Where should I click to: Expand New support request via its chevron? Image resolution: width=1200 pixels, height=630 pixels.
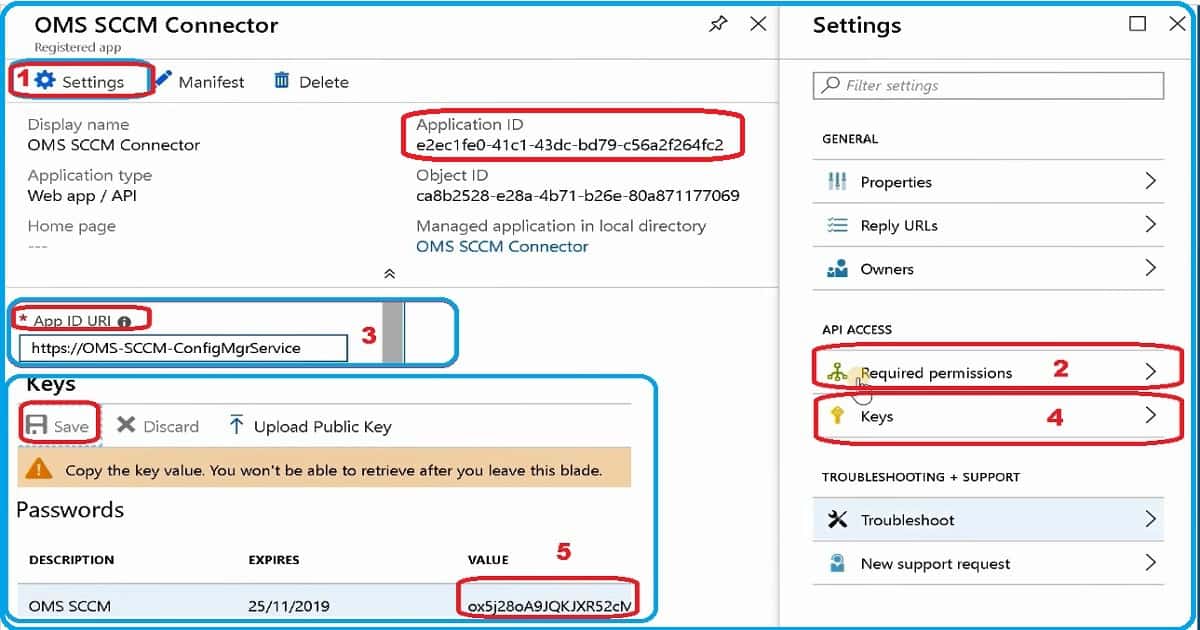click(1150, 563)
